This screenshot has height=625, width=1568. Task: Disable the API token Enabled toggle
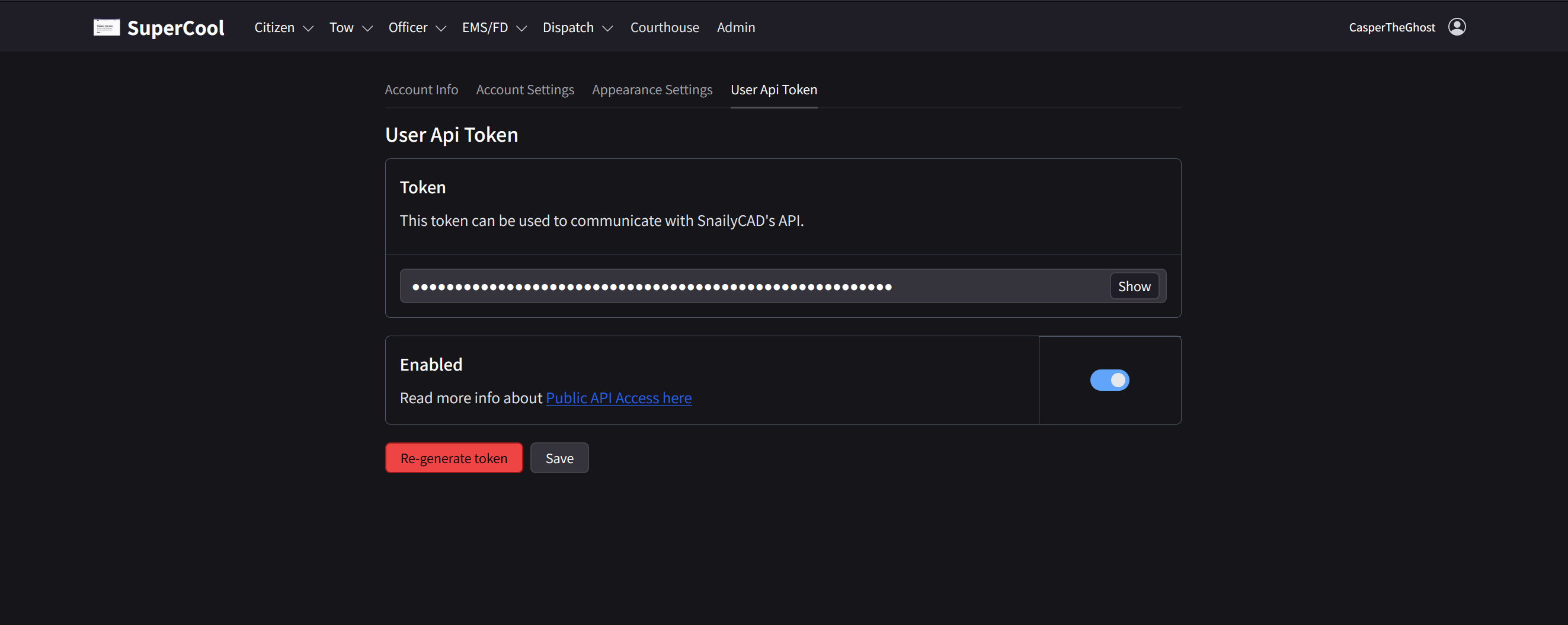coord(1109,380)
